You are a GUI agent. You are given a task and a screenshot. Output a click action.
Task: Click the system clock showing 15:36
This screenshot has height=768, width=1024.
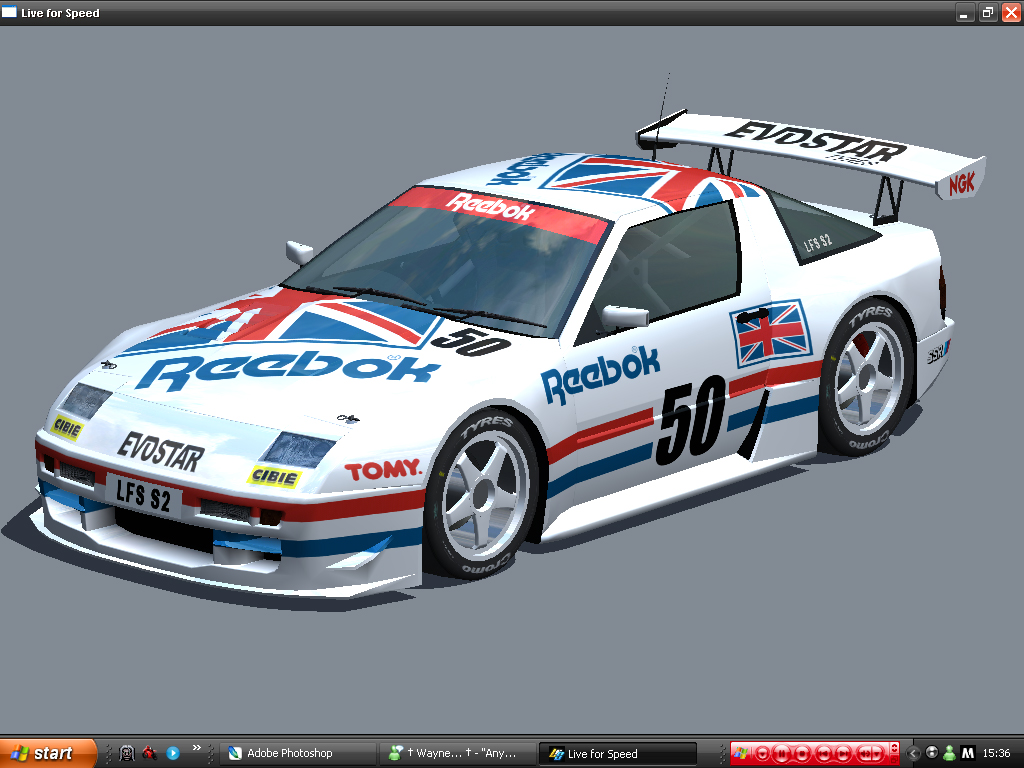[x=996, y=753]
